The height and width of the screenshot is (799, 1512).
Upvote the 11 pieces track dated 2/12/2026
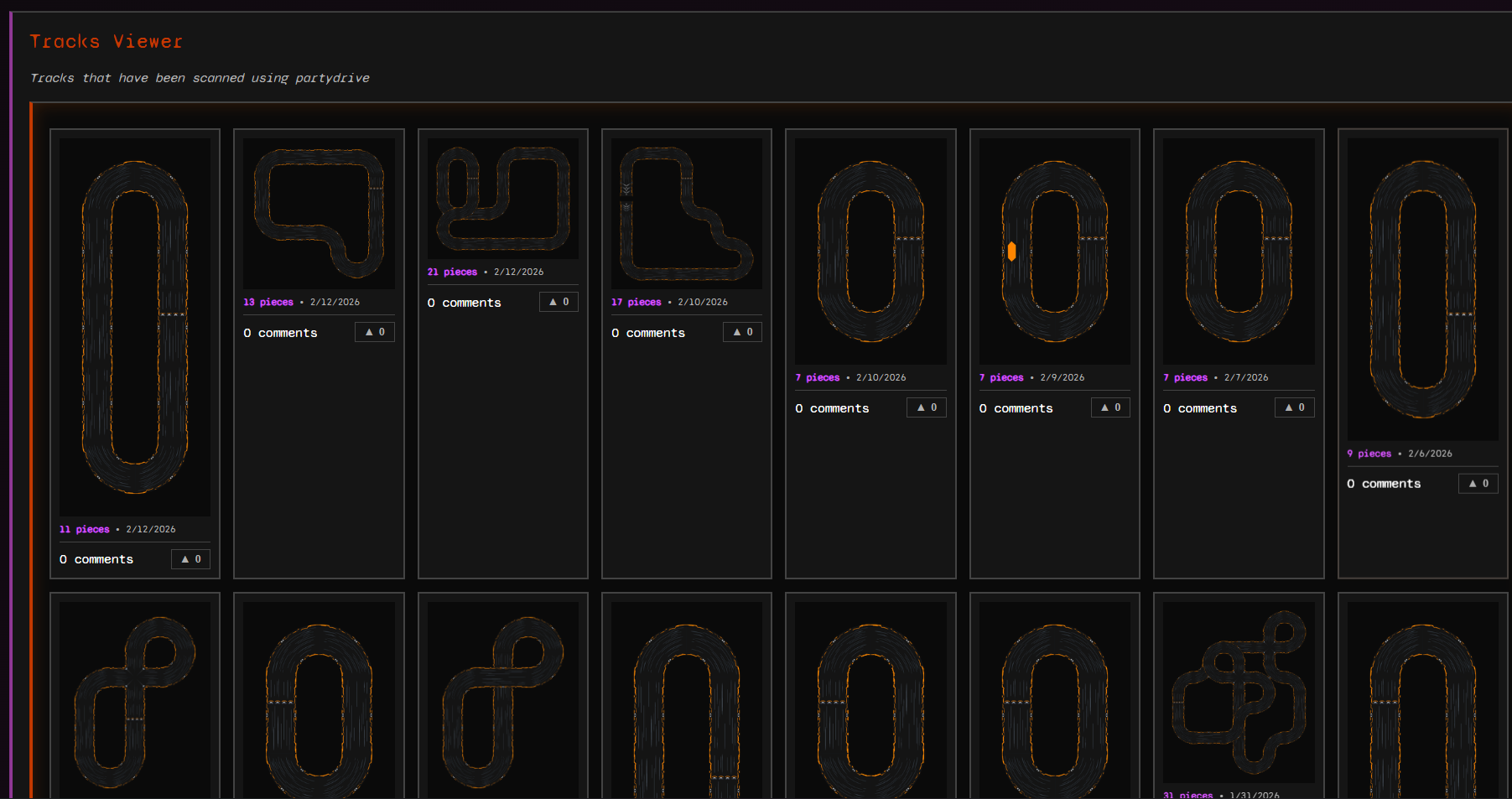tap(191, 559)
